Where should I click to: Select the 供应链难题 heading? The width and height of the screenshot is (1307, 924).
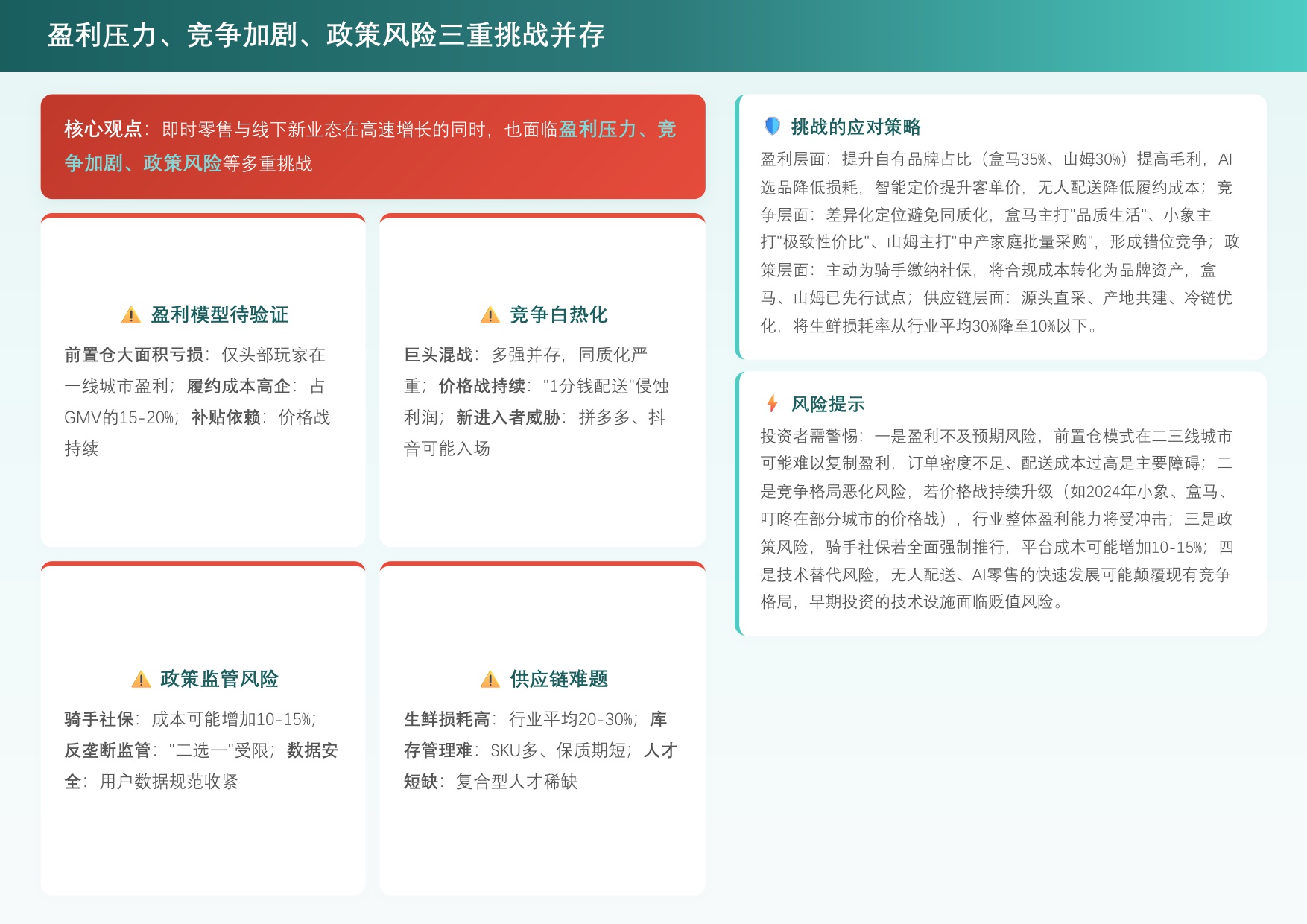[560, 680]
